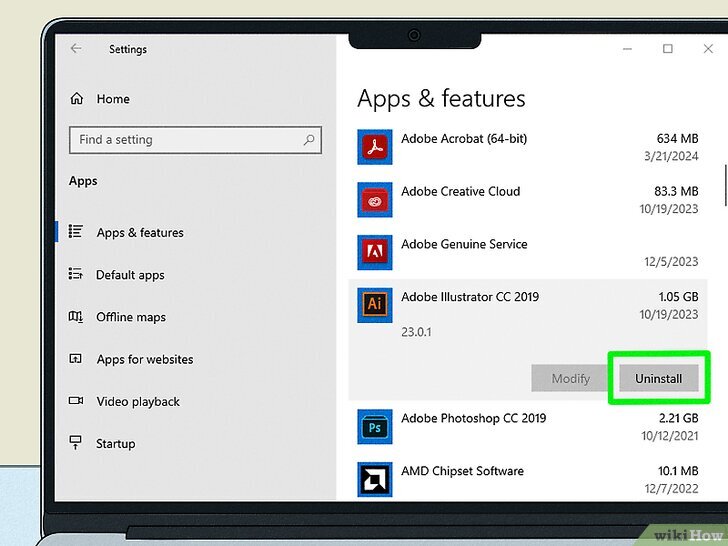Viewport: 728px width, 546px height.
Task: Click the Adobe Acrobat app icon
Action: (375, 147)
